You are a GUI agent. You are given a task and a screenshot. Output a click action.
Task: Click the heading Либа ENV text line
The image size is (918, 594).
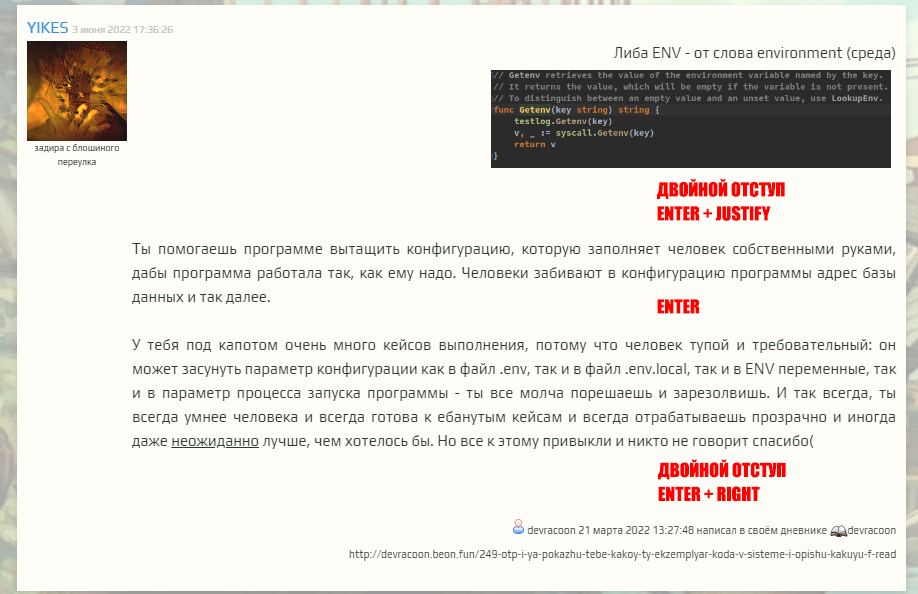(754, 53)
